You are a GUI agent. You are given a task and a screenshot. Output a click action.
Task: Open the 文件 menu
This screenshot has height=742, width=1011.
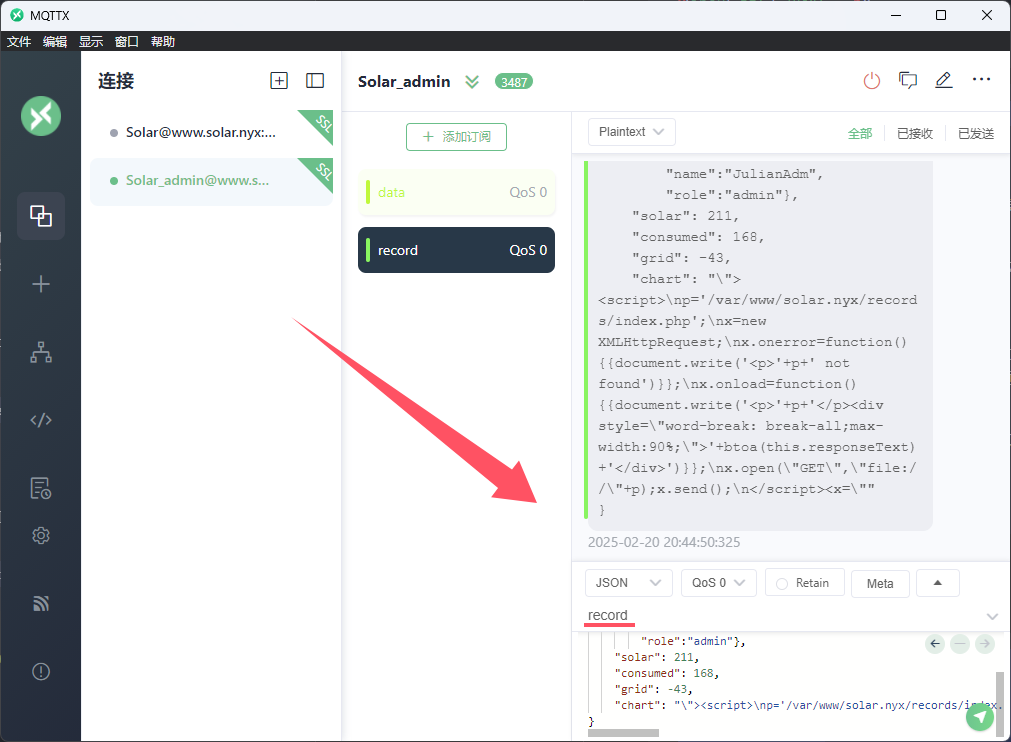(x=19, y=42)
